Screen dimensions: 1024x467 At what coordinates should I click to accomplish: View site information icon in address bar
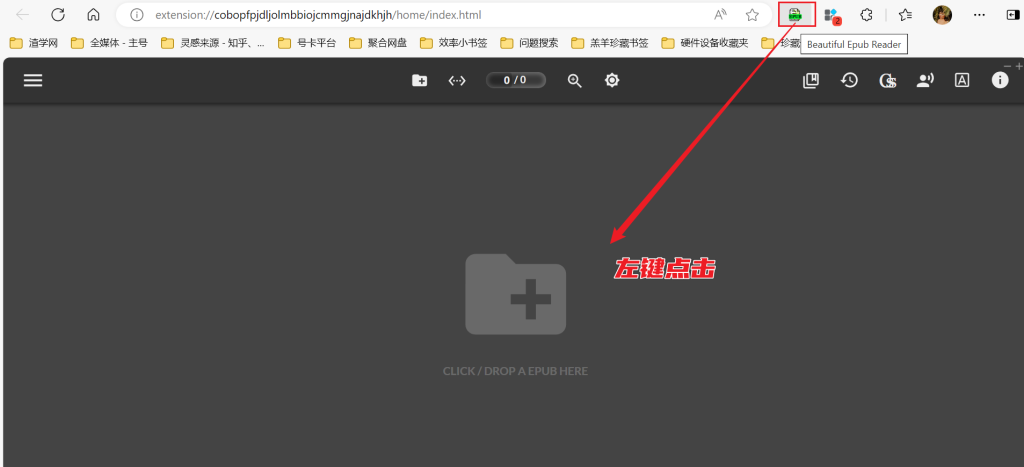click(x=136, y=15)
